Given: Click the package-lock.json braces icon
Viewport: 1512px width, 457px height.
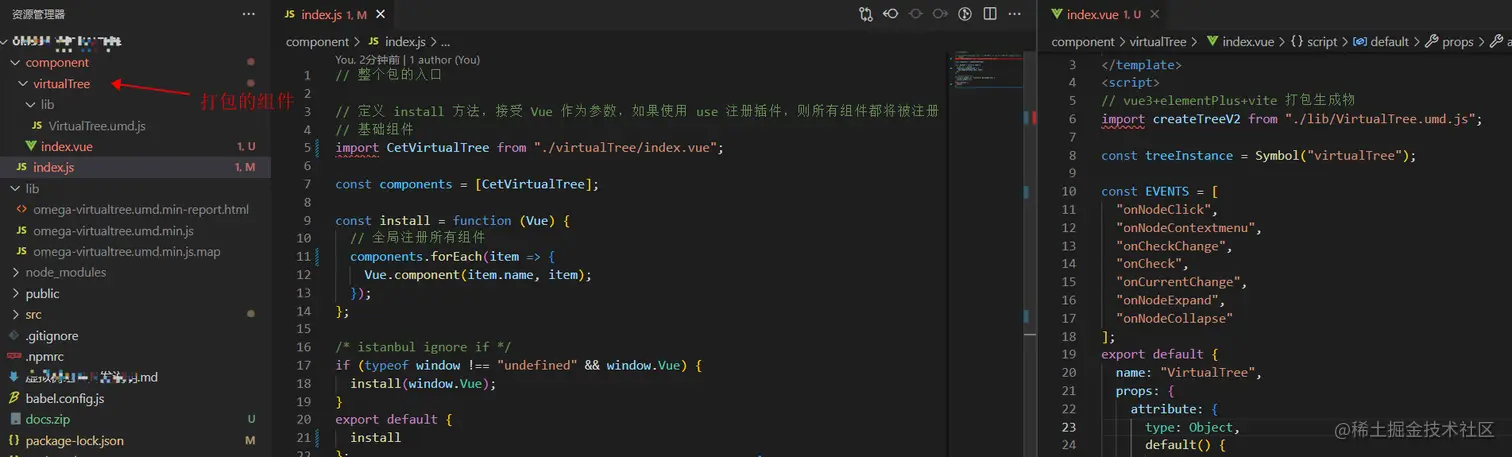Looking at the screenshot, I should [x=14, y=441].
